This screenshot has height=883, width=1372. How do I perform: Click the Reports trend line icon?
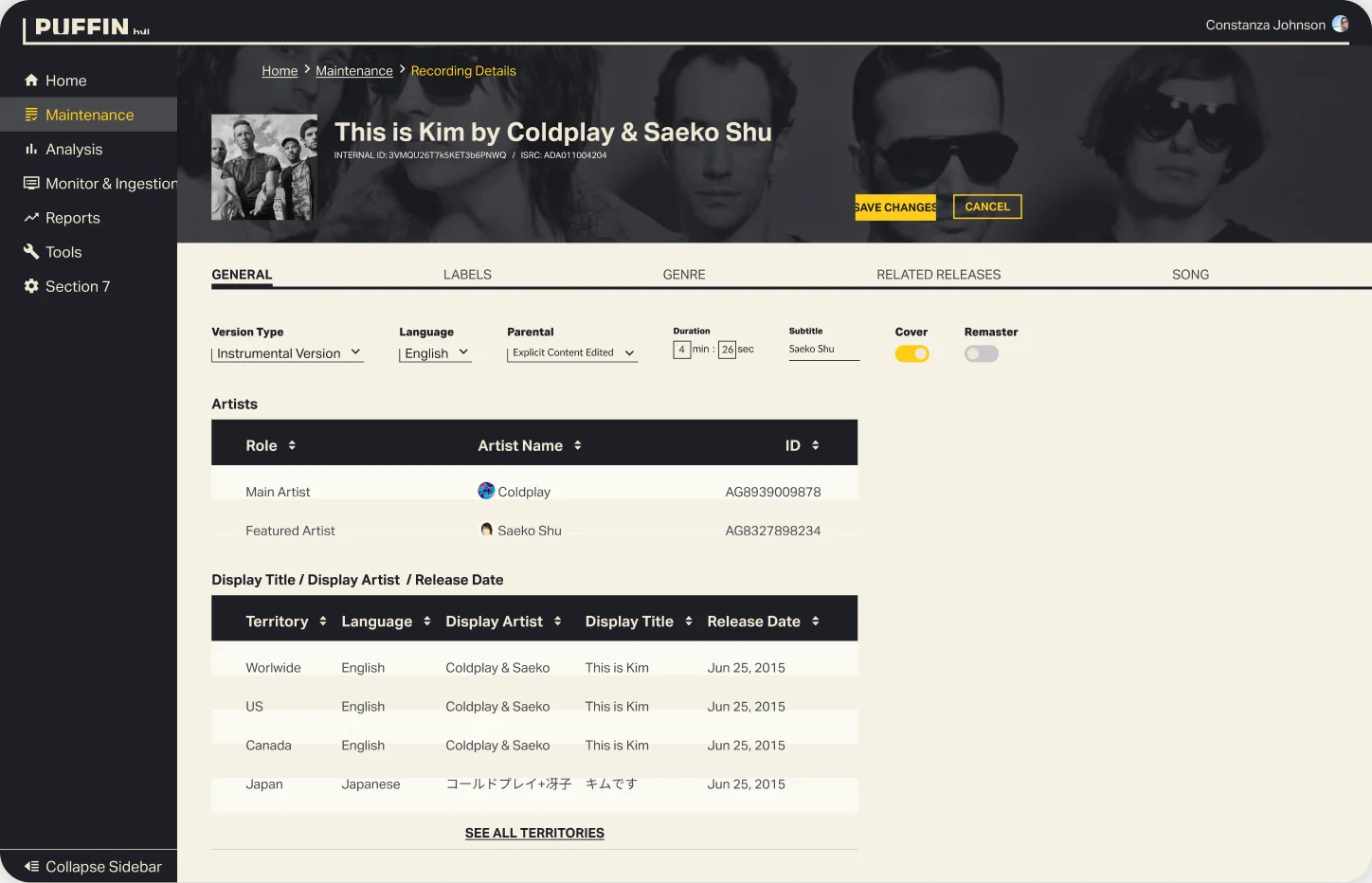pos(31,217)
